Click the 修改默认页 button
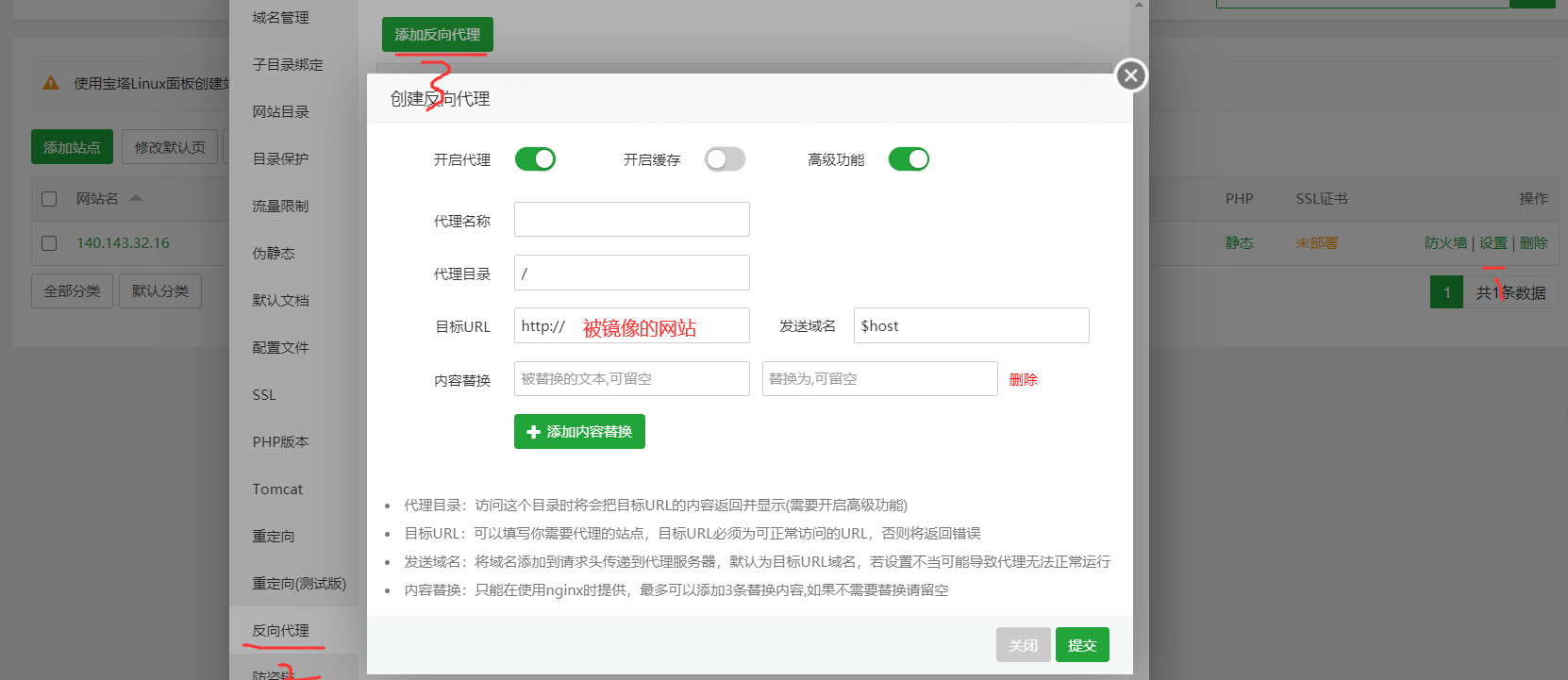1568x680 pixels. click(170, 147)
